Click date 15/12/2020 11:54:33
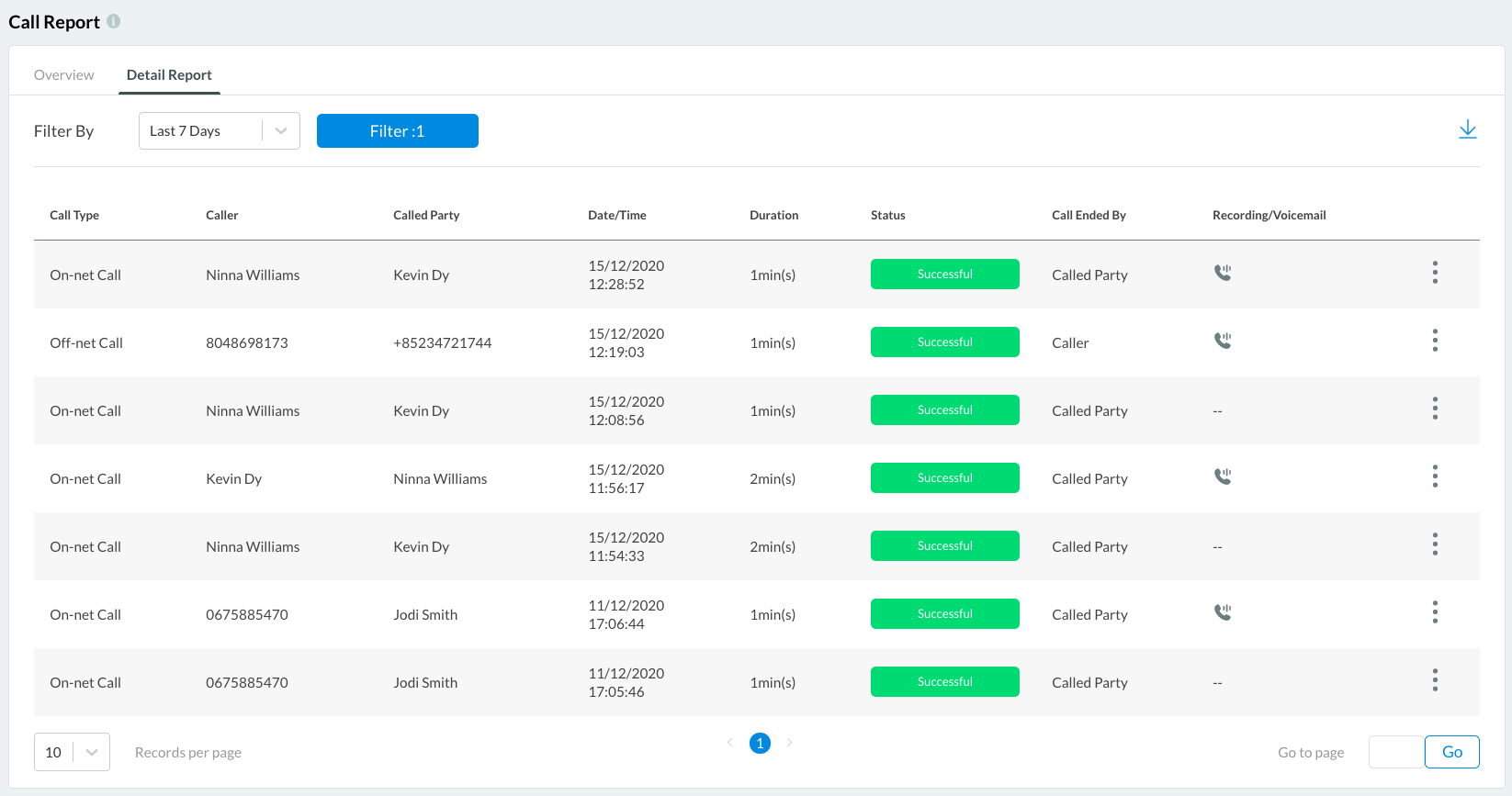Image resolution: width=1512 pixels, height=796 pixels. coord(626,546)
